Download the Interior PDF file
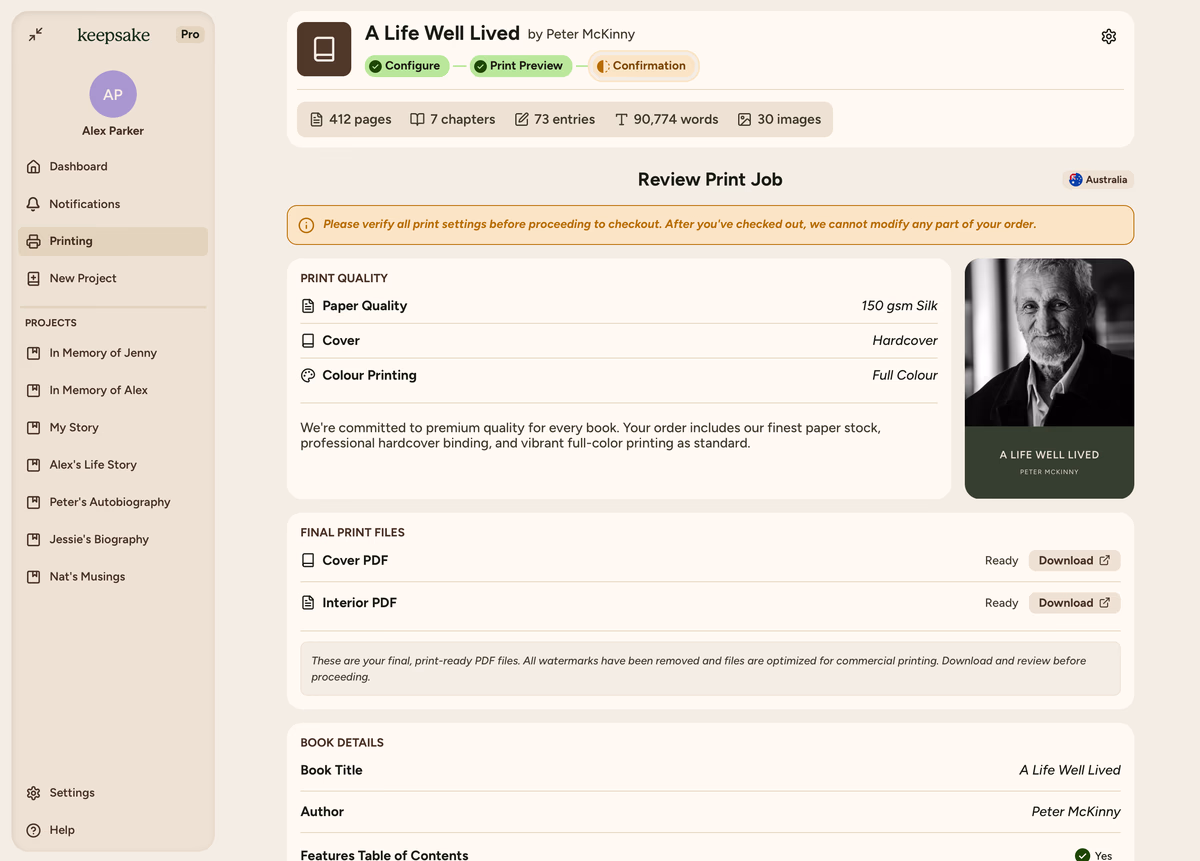Viewport: 1200px width, 861px height. [x=1073, y=603]
